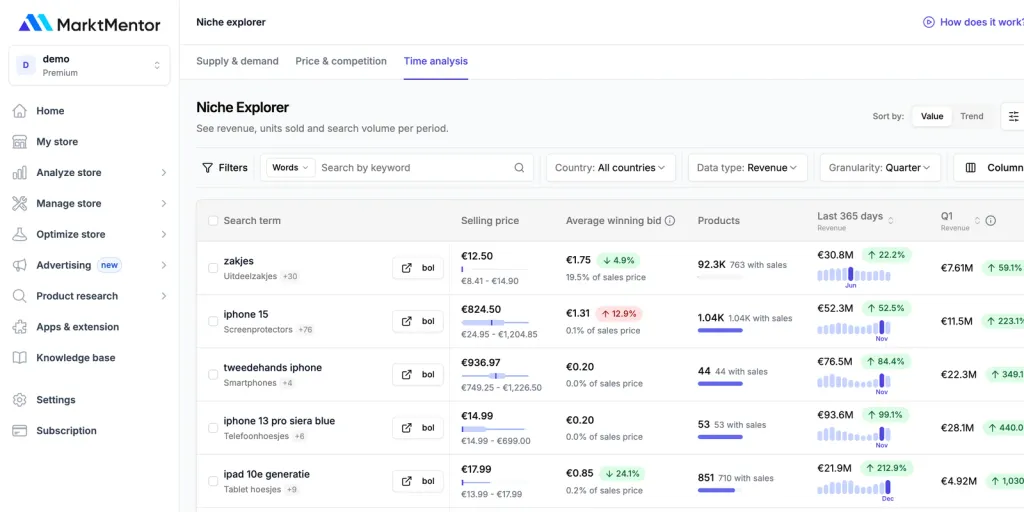The height and width of the screenshot is (512, 1024).
Task: Open the demo Premium account switcher
Action: 89,65
